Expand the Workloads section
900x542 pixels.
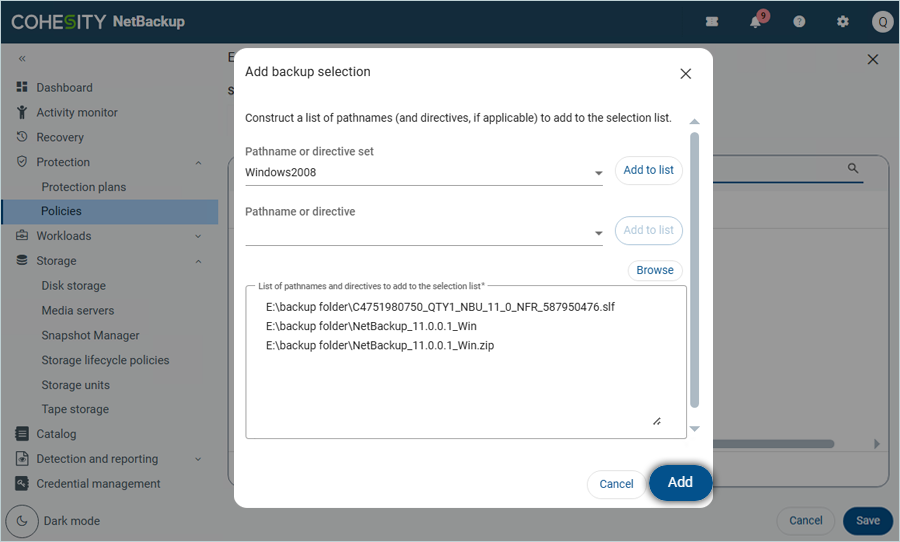[x=198, y=236]
